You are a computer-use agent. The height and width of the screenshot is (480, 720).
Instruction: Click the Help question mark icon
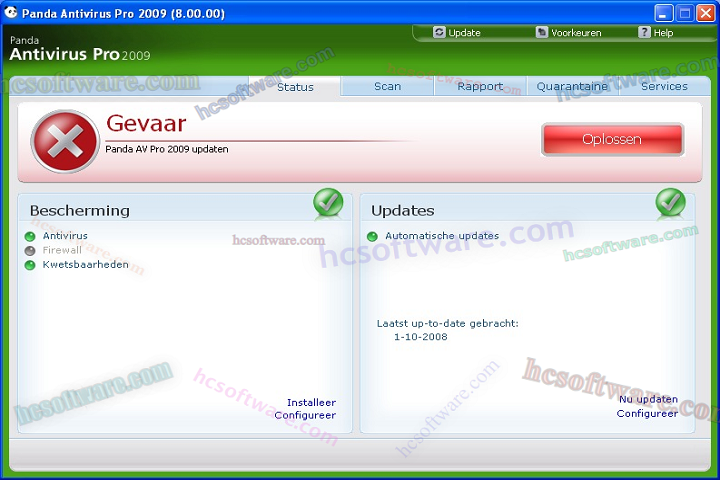[644, 32]
